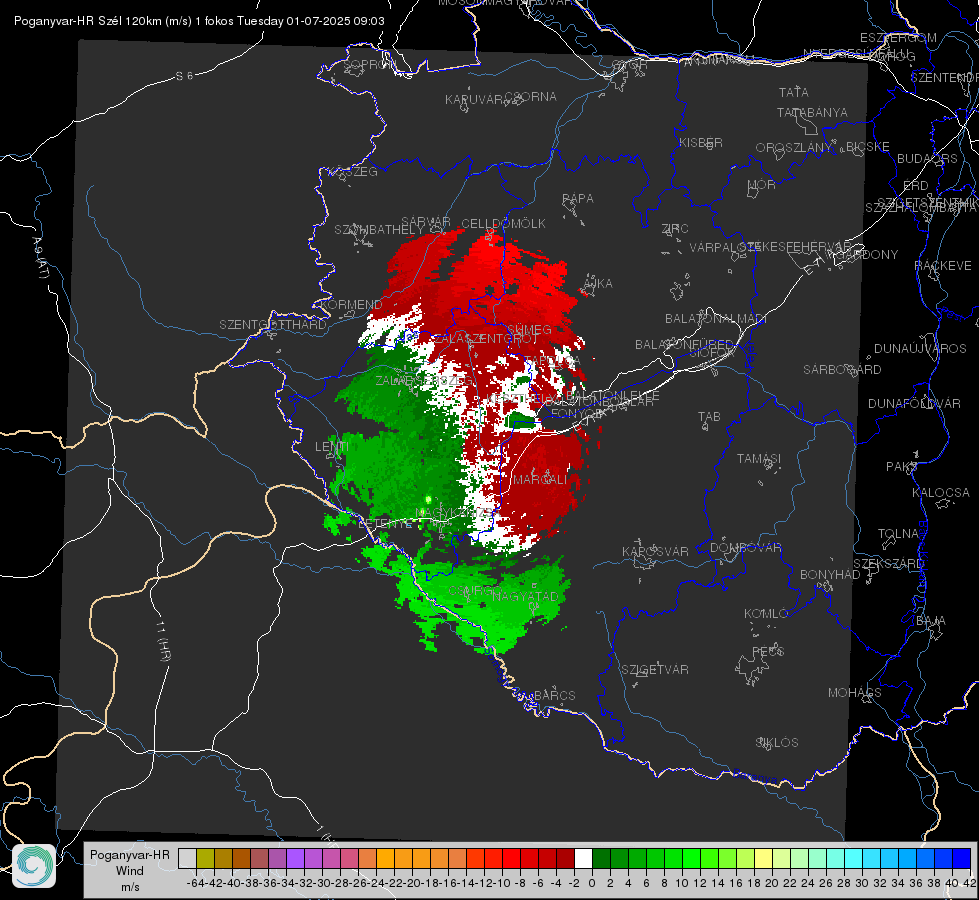
Task: Click the OROSZLANY city label
Action: [794, 147]
